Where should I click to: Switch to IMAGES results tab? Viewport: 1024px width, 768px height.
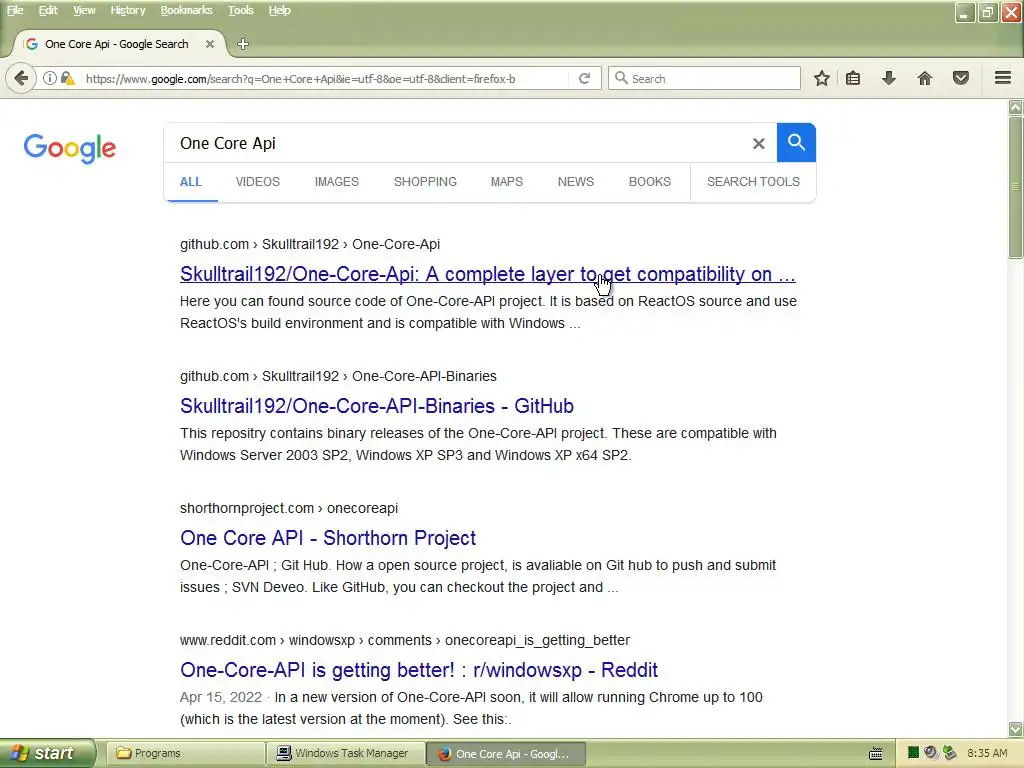336,182
